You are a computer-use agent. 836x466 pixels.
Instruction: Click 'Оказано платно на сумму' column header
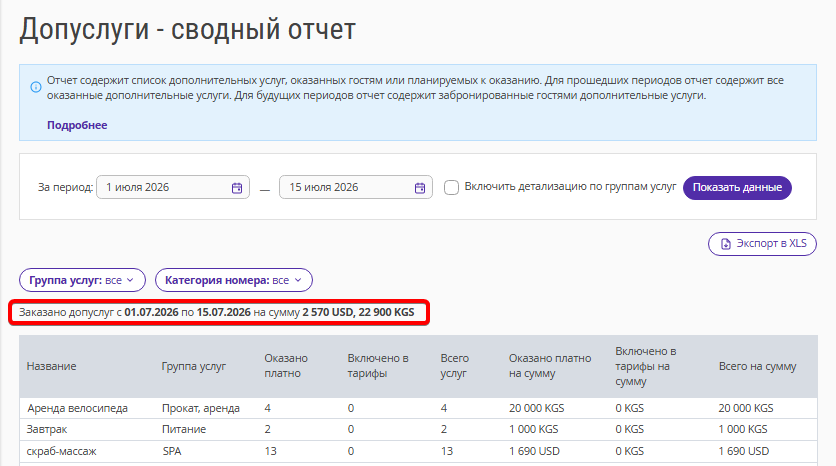point(550,366)
